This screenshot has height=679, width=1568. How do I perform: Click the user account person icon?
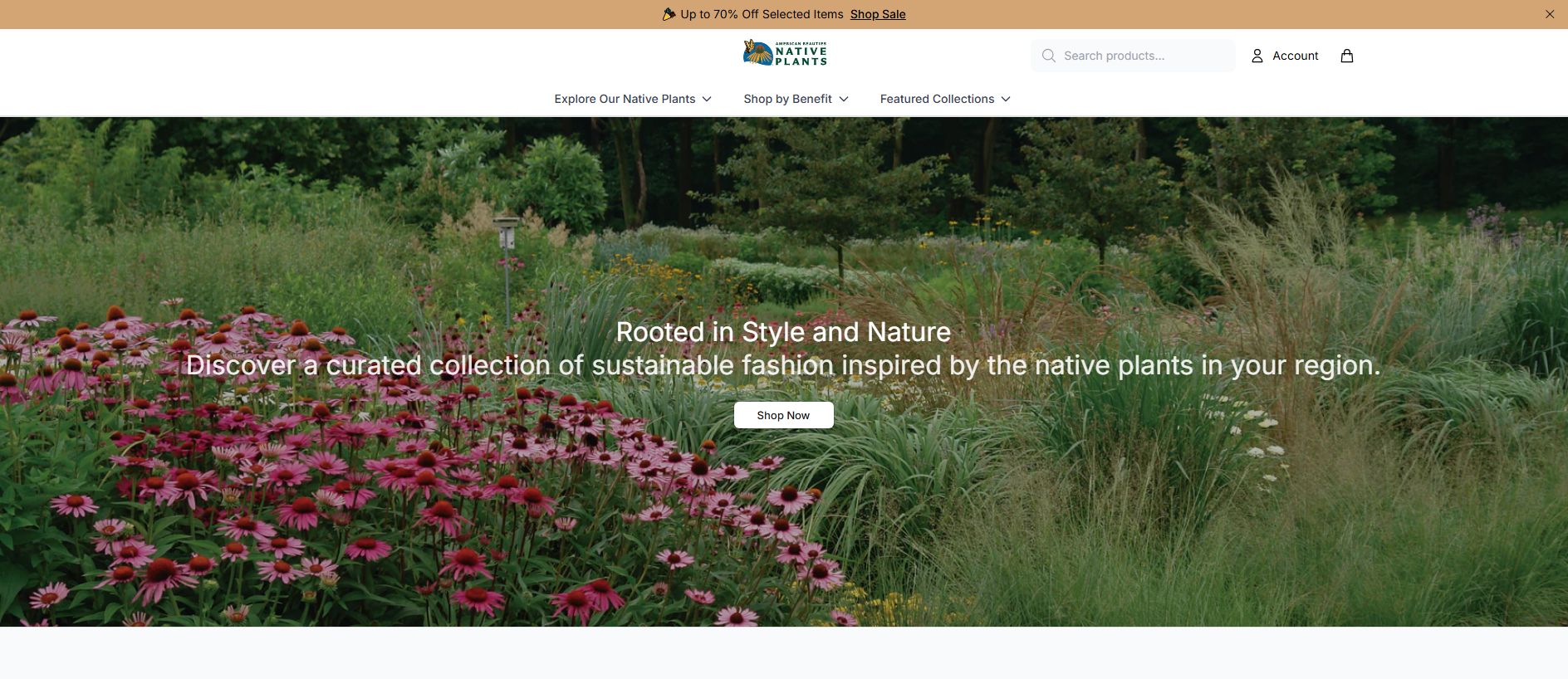point(1257,56)
